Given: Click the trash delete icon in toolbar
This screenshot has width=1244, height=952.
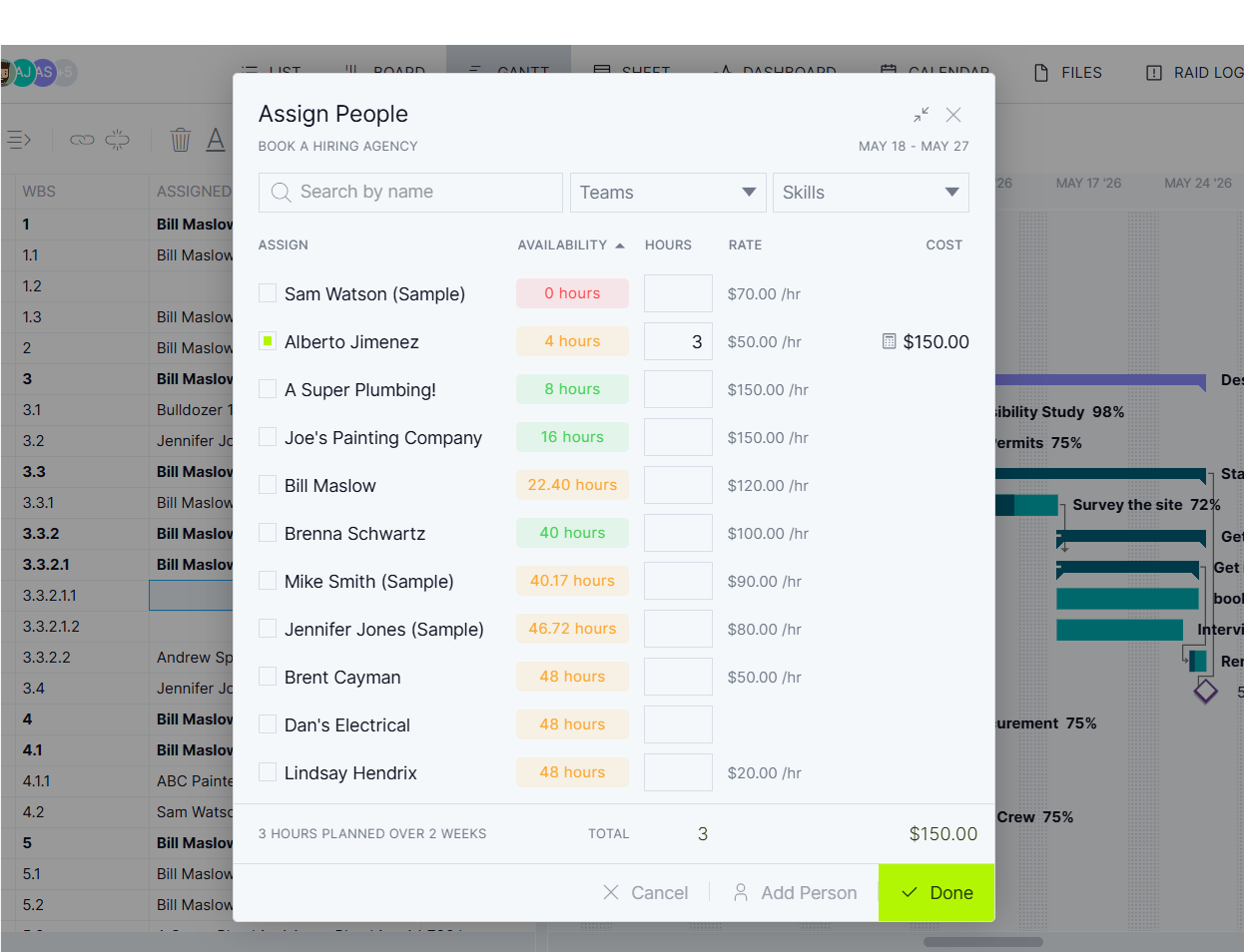Looking at the screenshot, I should pyautogui.click(x=180, y=140).
